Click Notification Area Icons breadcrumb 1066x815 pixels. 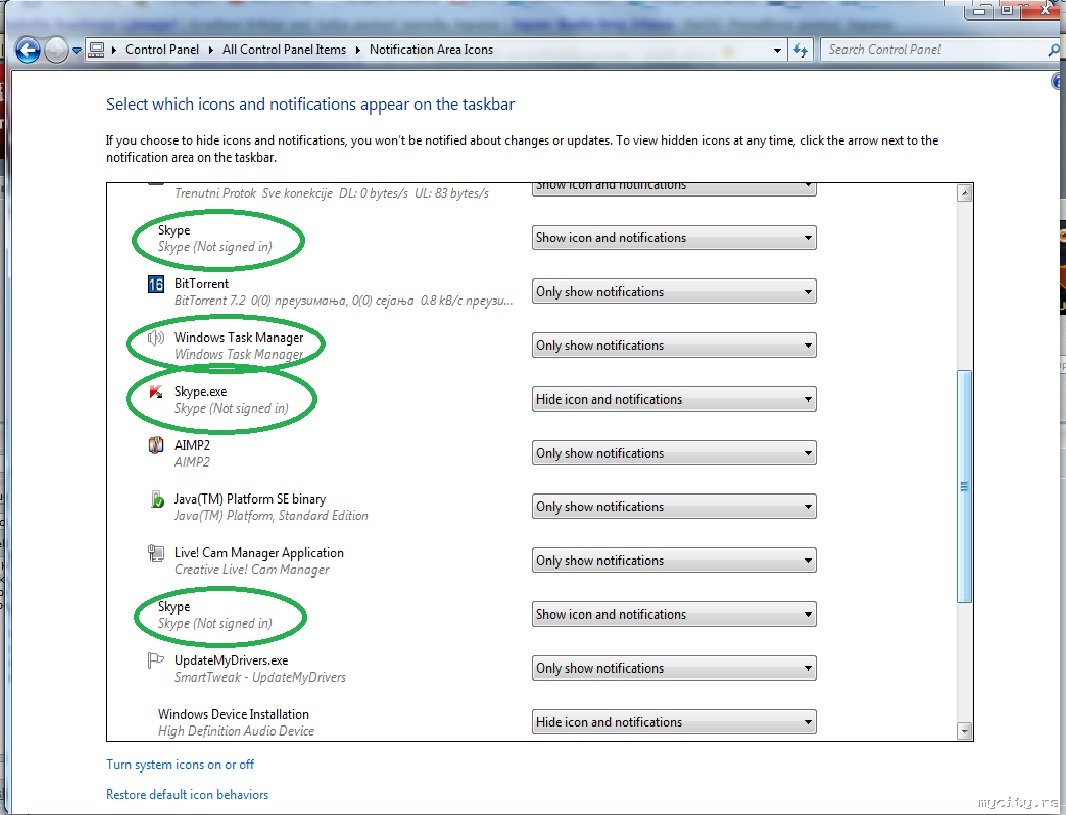tap(431, 50)
